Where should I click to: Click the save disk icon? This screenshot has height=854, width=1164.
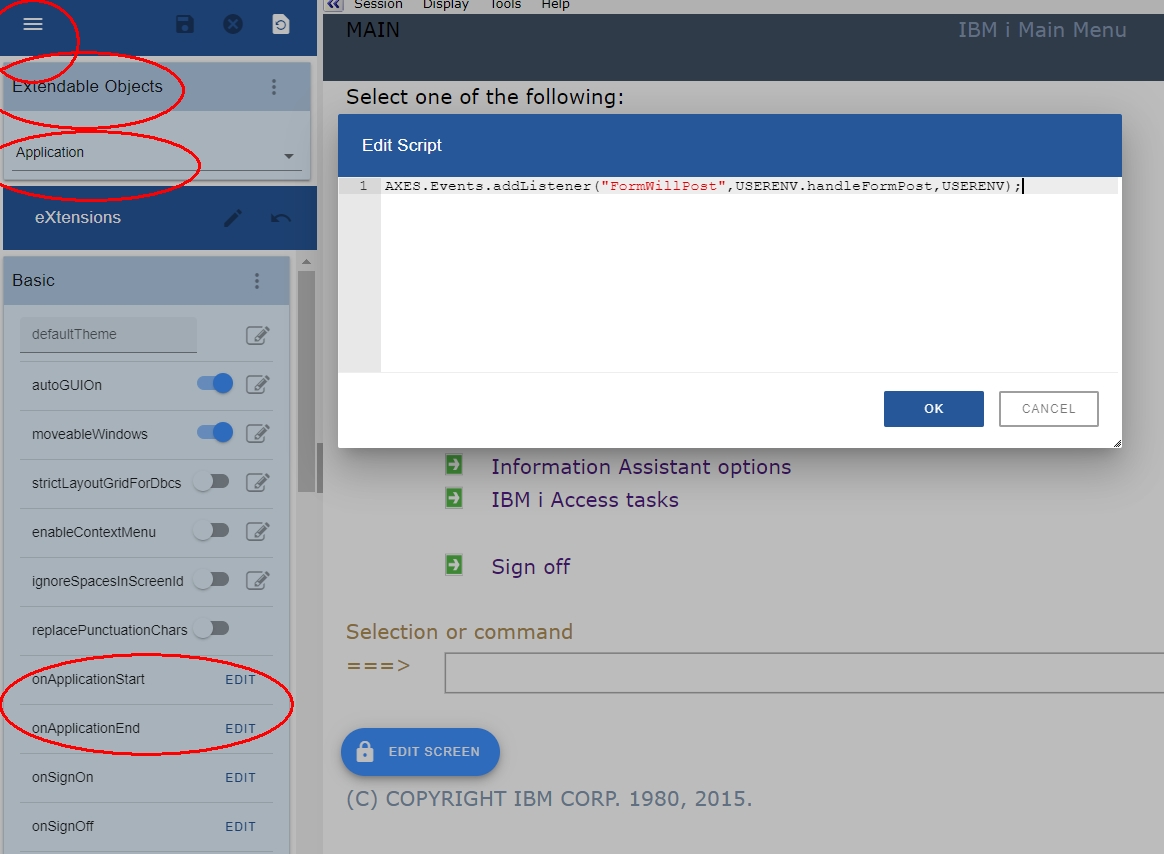click(x=185, y=24)
